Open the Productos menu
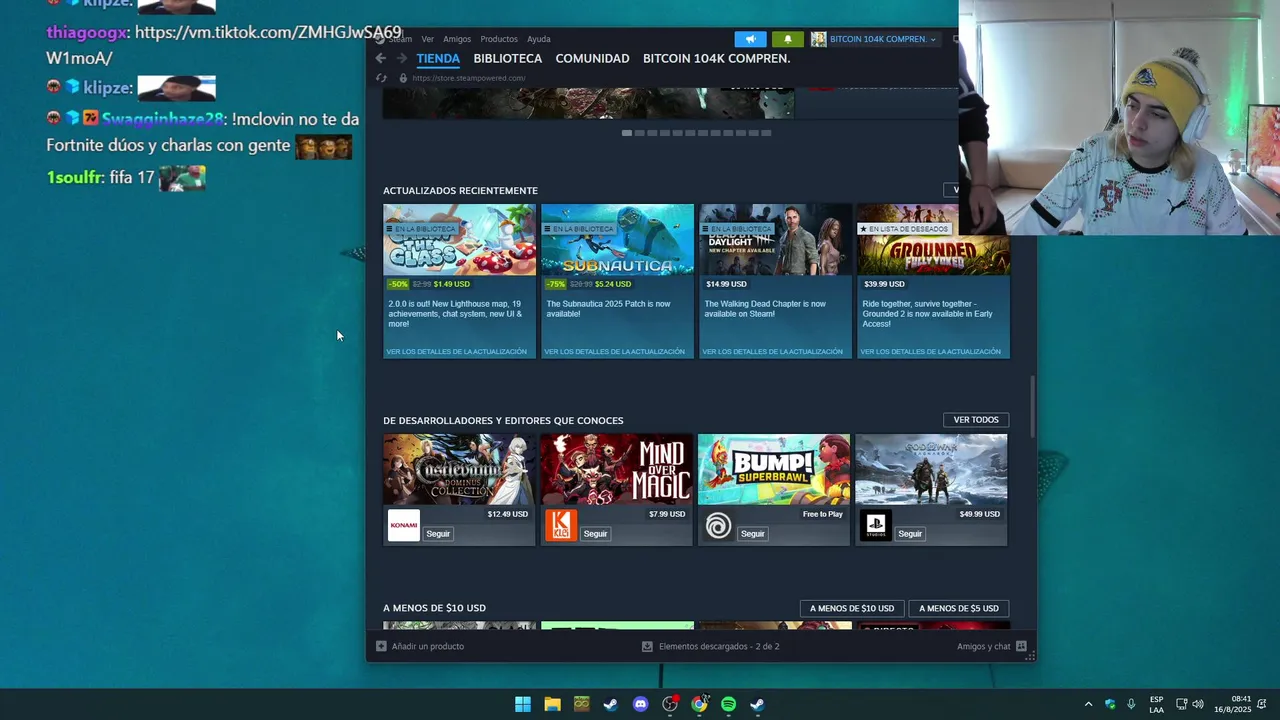Image resolution: width=1280 pixels, height=720 pixels. [499, 39]
